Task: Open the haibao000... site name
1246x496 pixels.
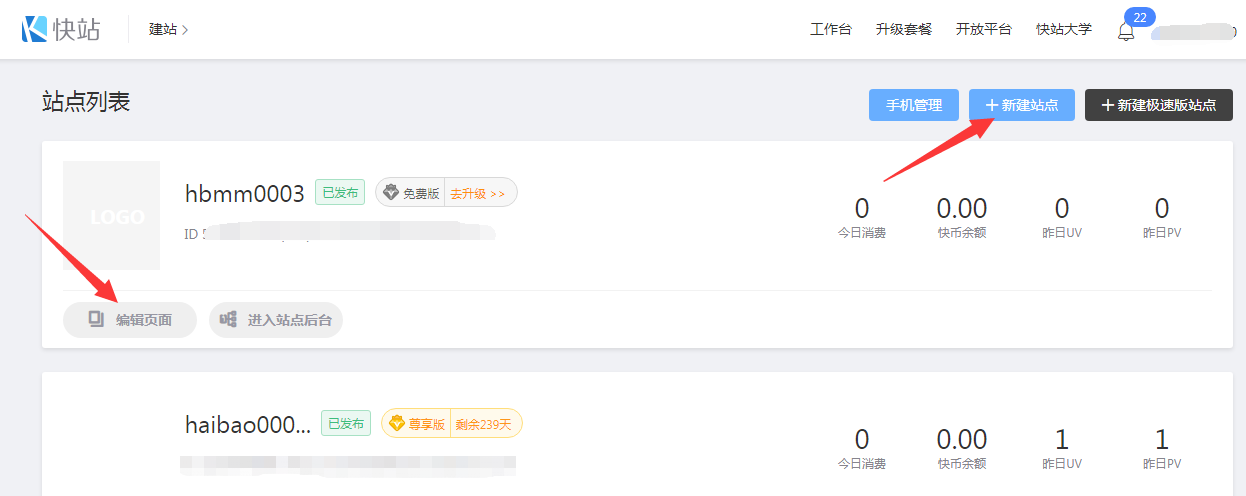Action: pyautogui.click(x=248, y=424)
